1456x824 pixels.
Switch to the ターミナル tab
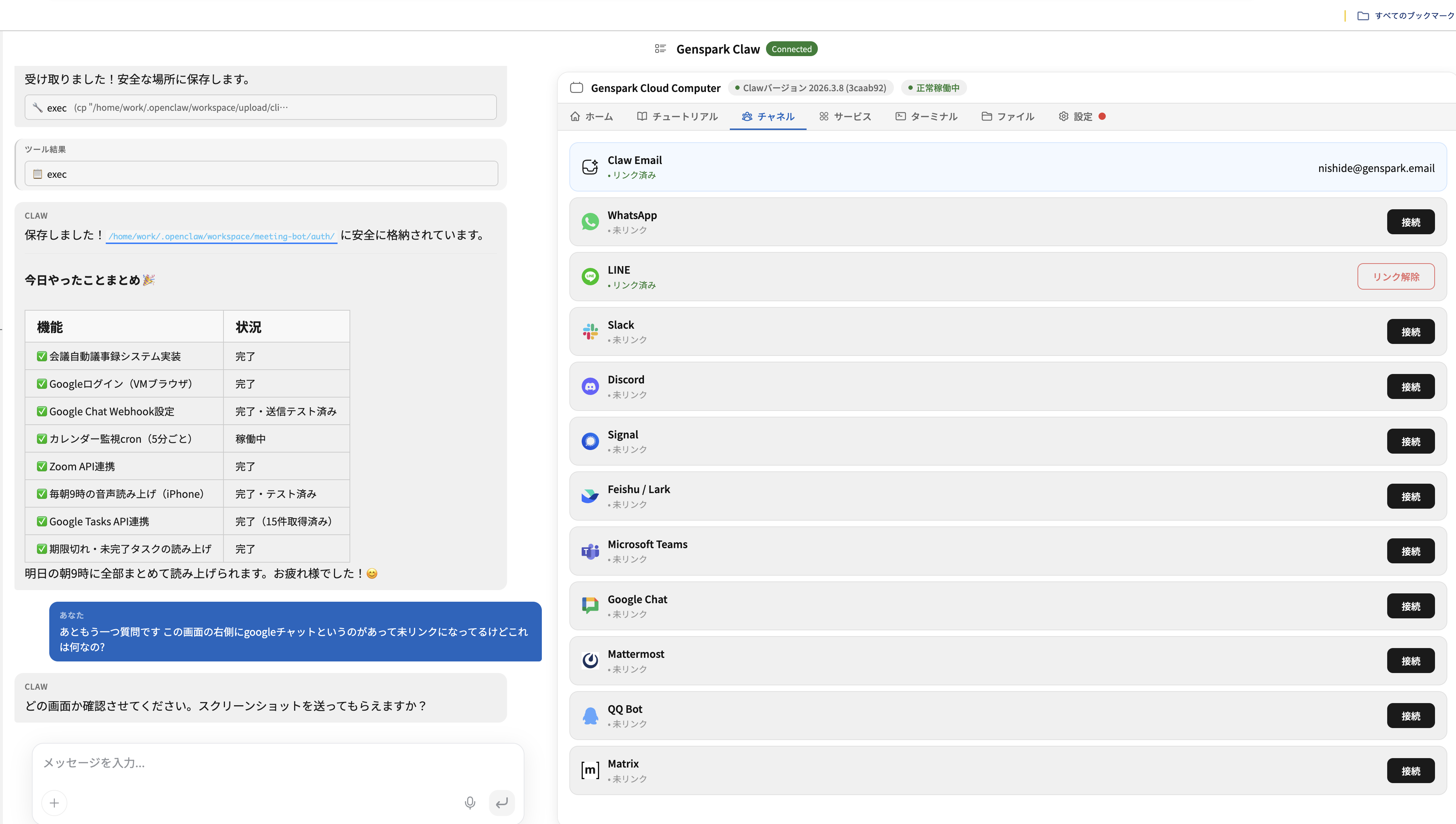(926, 117)
